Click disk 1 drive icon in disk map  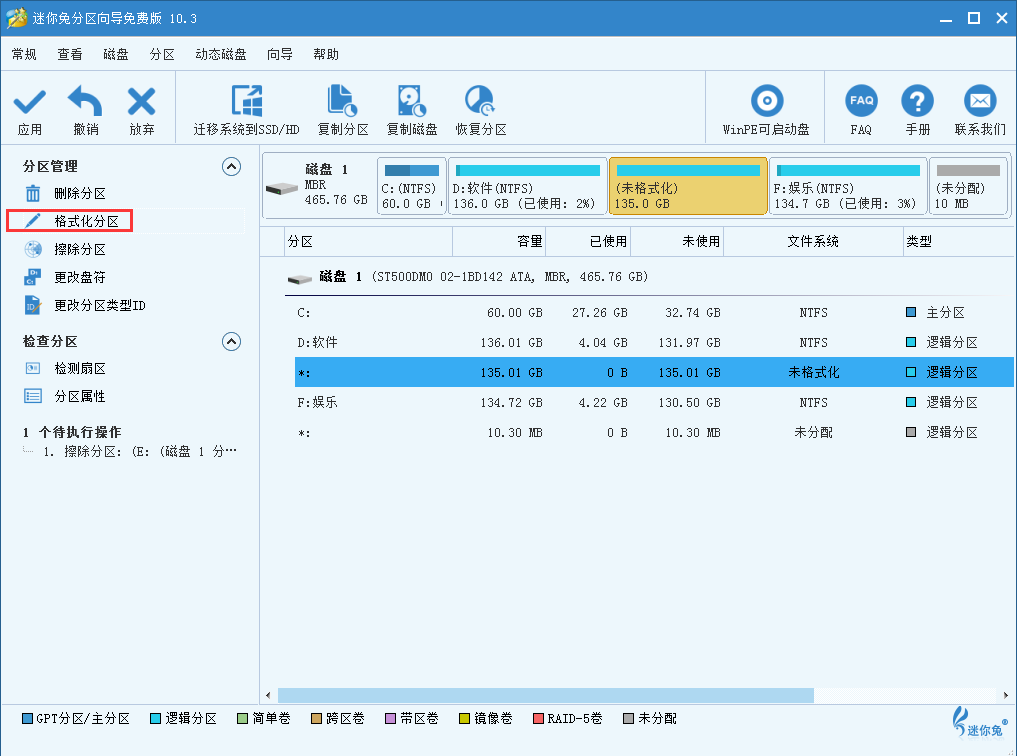[x=281, y=189]
